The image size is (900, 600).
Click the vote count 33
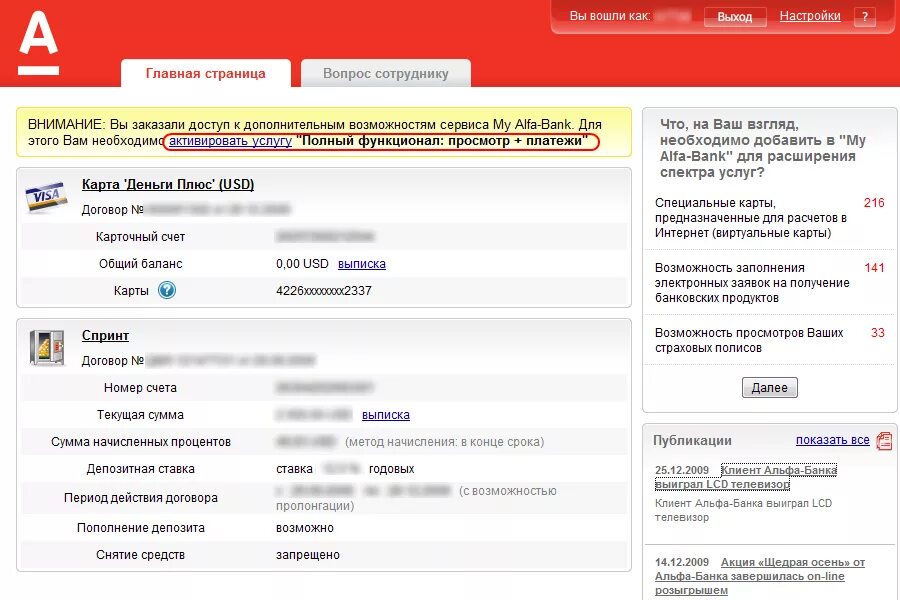pyautogui.click(x=878, y=332)
